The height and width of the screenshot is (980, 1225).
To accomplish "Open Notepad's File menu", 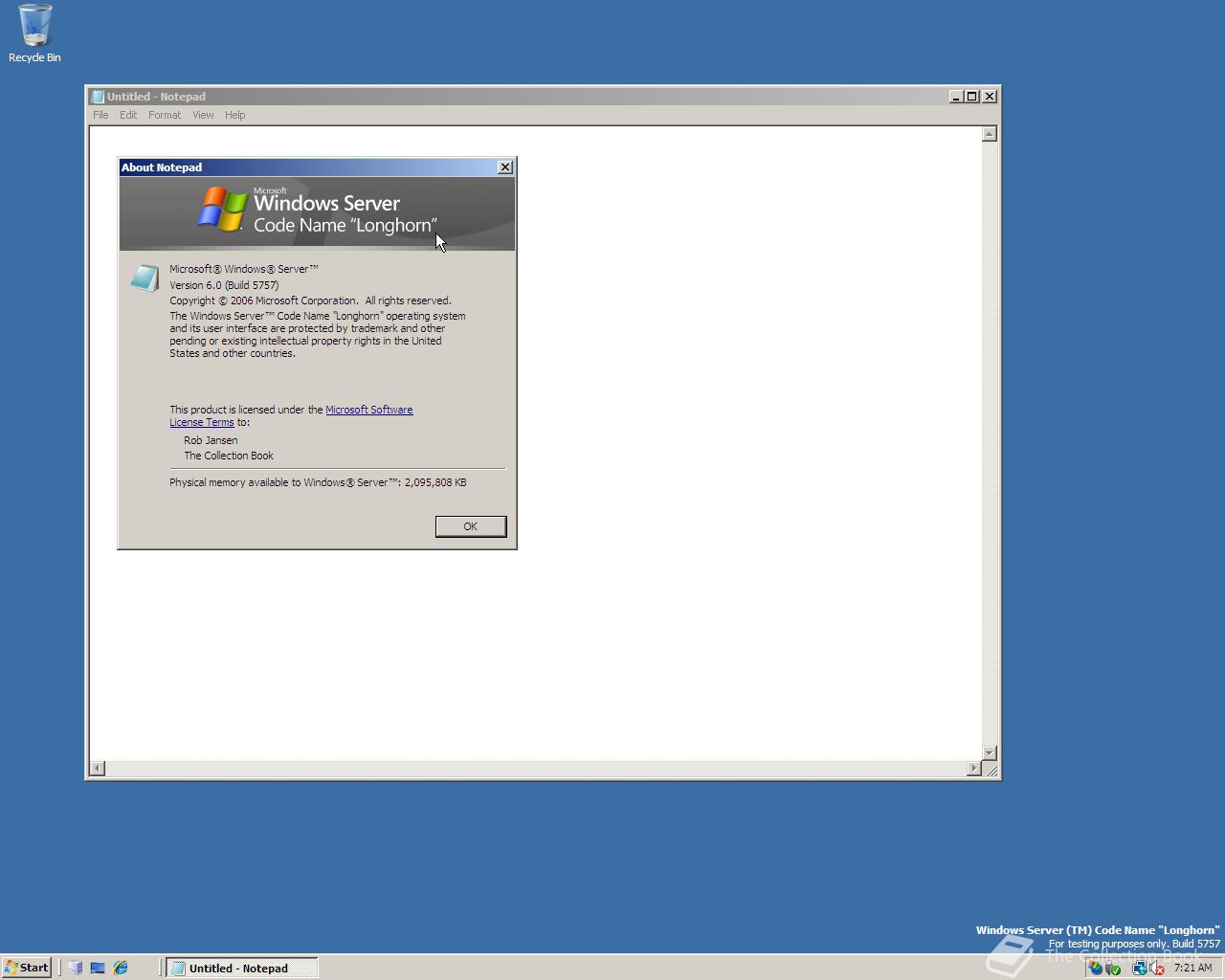I will pyautogui.click(x=100, y=115).
